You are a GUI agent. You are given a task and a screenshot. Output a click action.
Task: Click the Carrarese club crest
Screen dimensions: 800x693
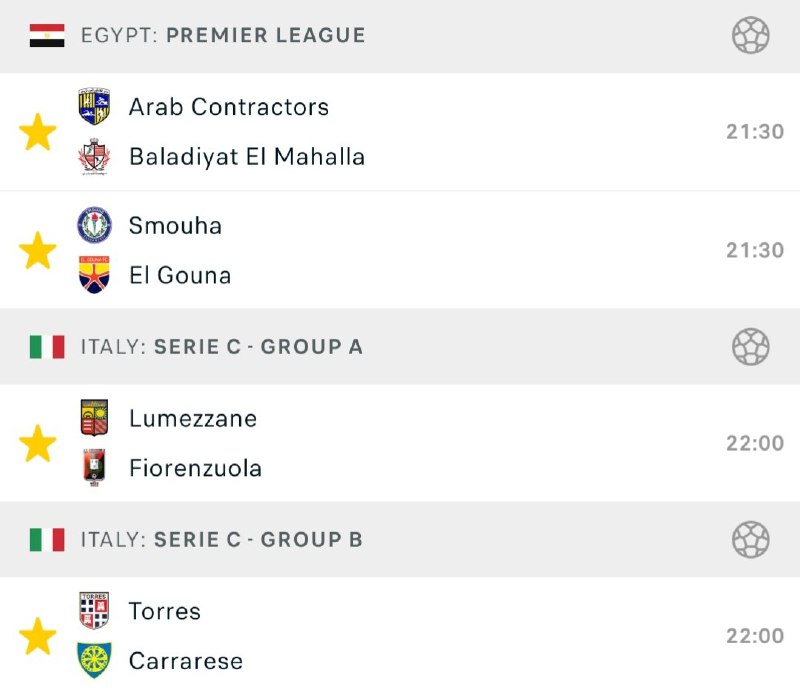(x=94, y=661)
